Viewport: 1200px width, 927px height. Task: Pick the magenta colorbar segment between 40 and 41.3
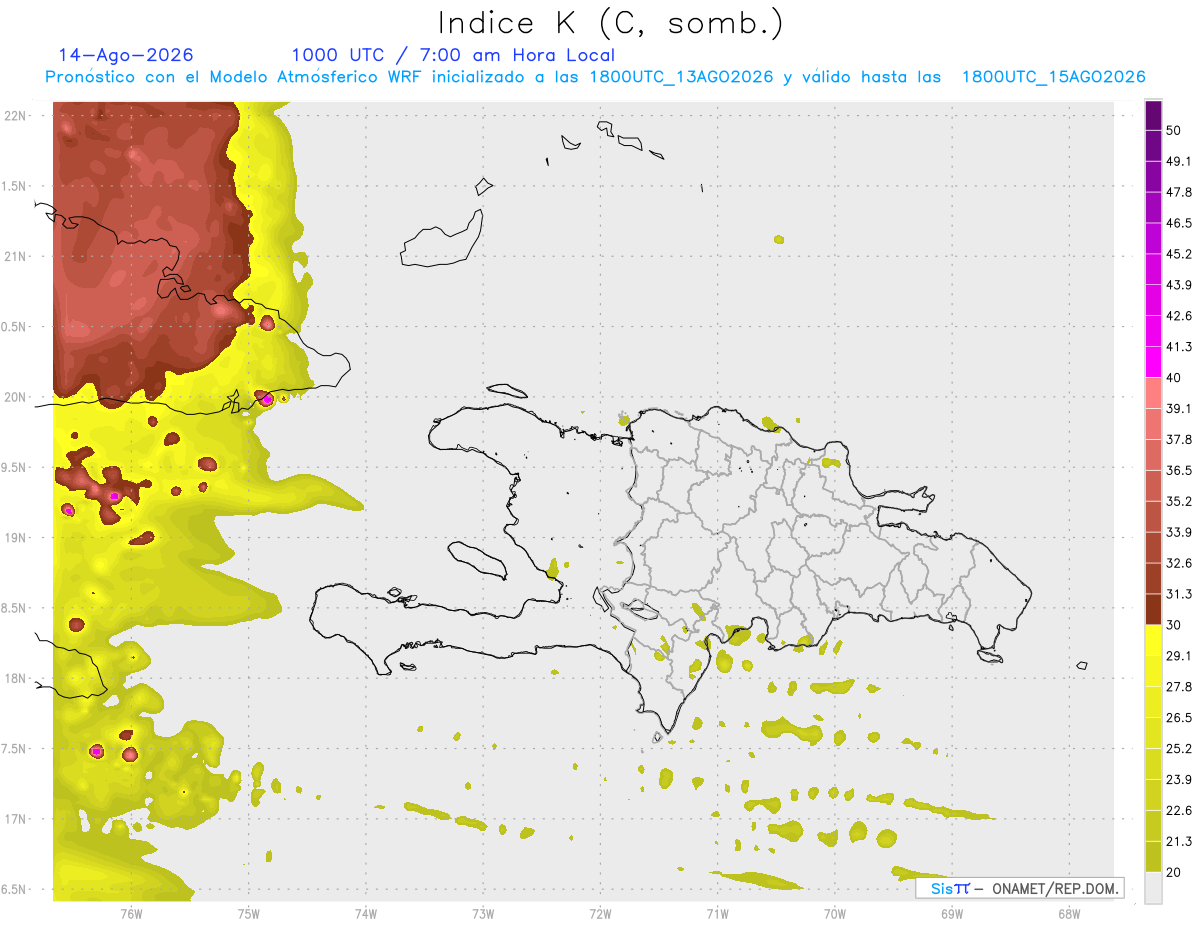click(1153, 362)
